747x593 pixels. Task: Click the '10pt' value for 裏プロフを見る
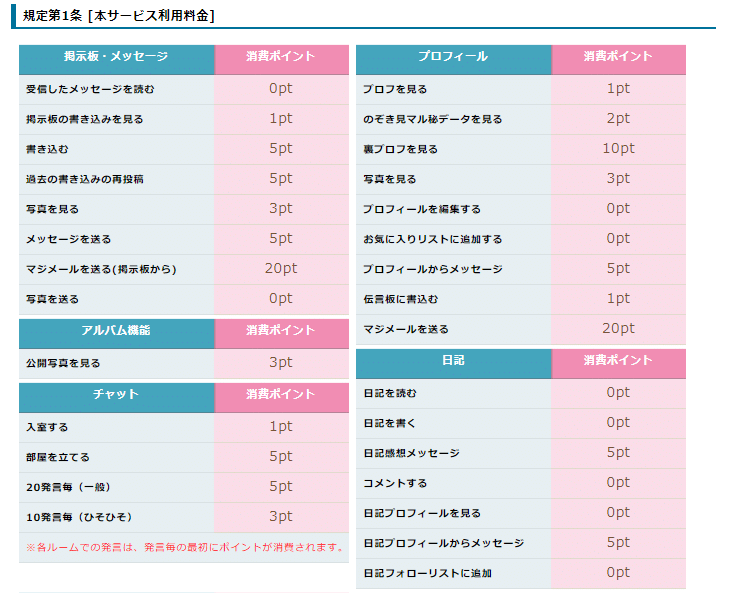(x=618, y=149)
